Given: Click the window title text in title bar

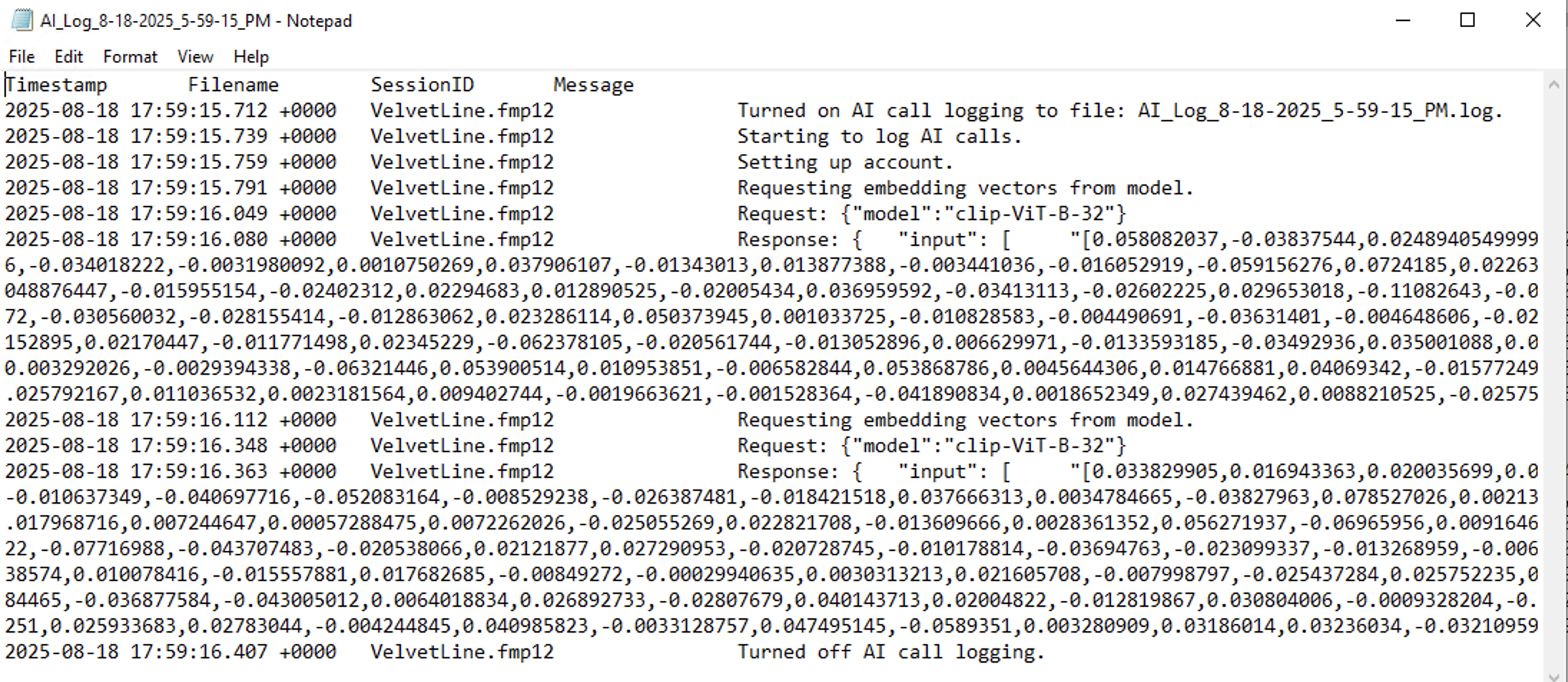Looking at the screenshot, I should coord(195,21).
